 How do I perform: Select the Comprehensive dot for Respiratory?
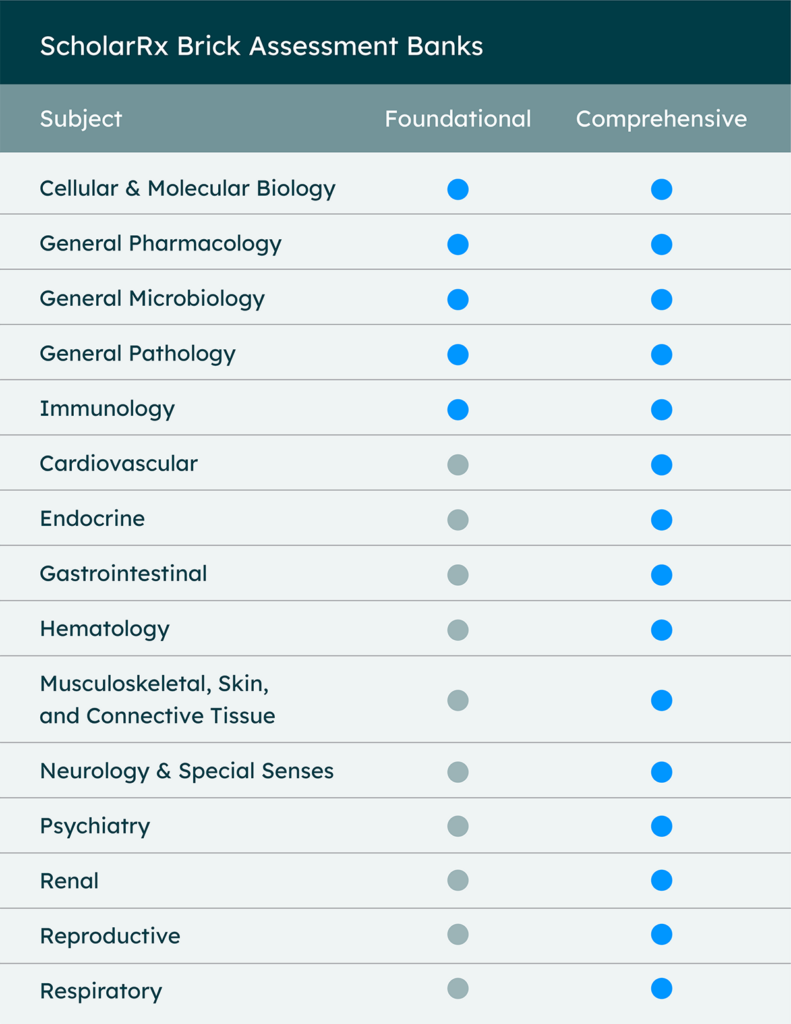662,989
